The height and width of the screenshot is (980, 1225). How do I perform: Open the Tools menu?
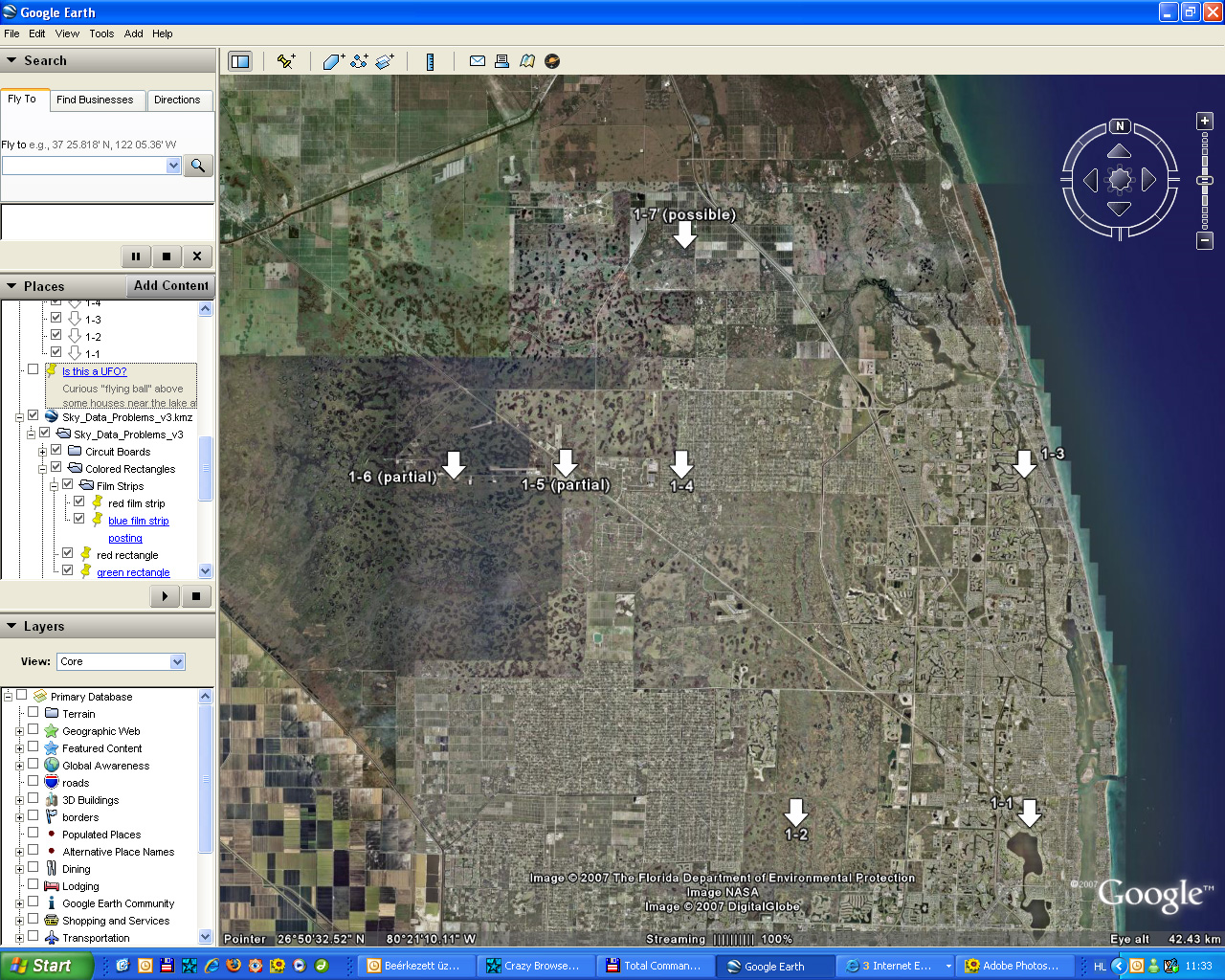click(101, 33)
